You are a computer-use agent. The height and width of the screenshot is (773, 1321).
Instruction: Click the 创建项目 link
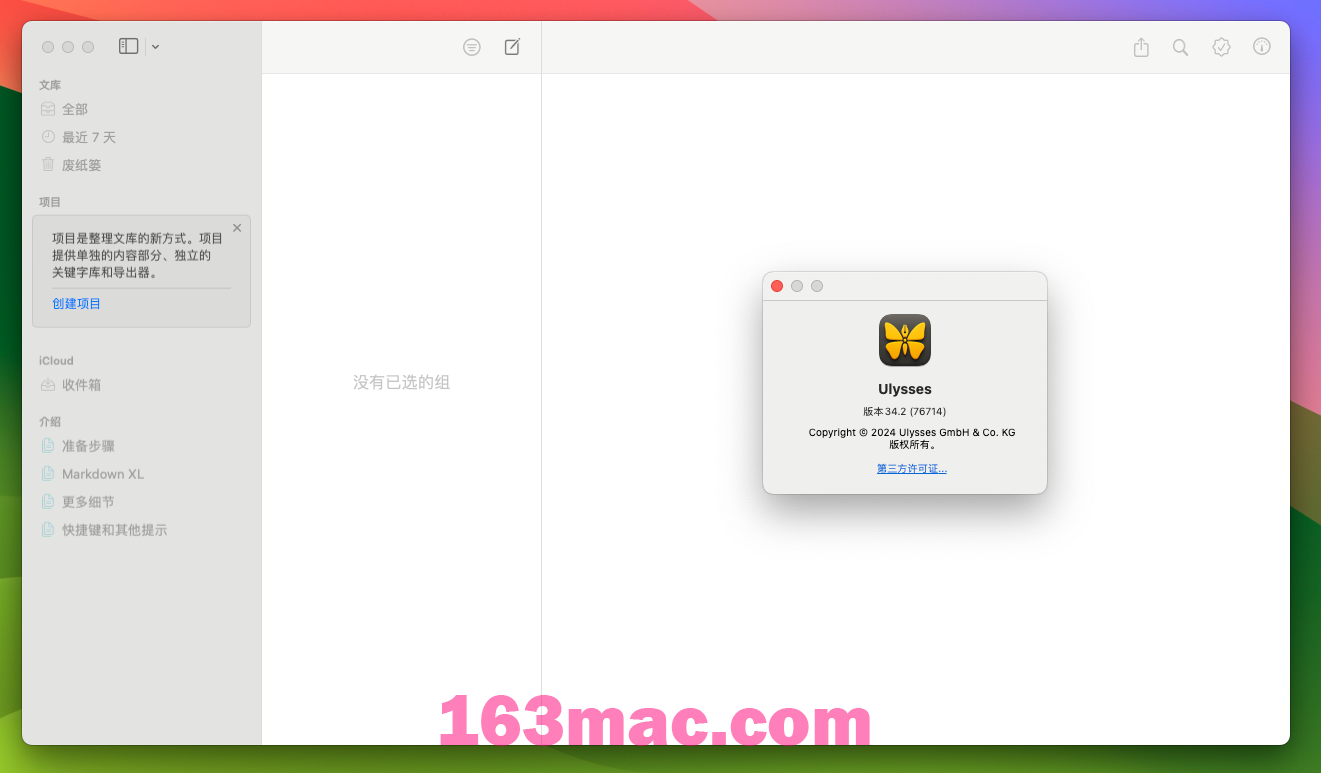(77, 303)
